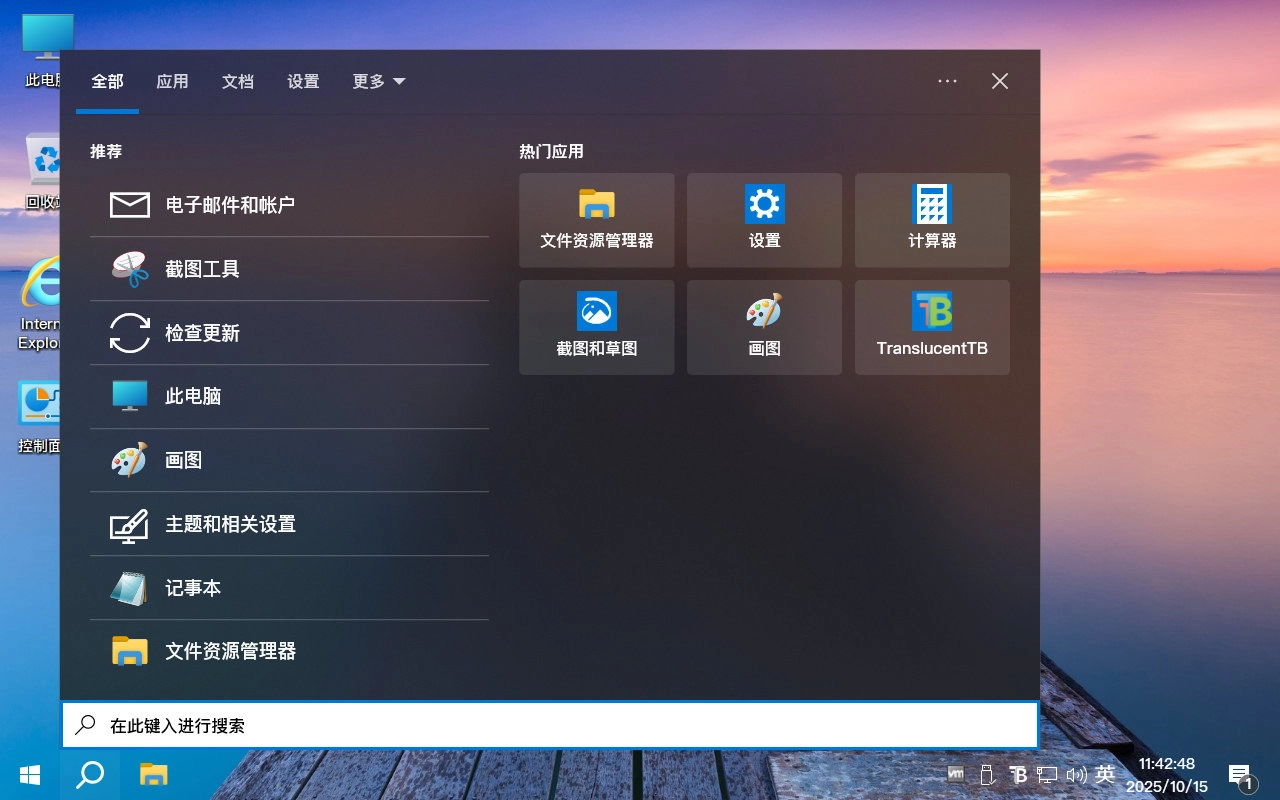Image resolution: width=1280 pixels, height=800 pixels.
Task: Open Calculator from 热门应用 tiles
Action: click(931, 220)
